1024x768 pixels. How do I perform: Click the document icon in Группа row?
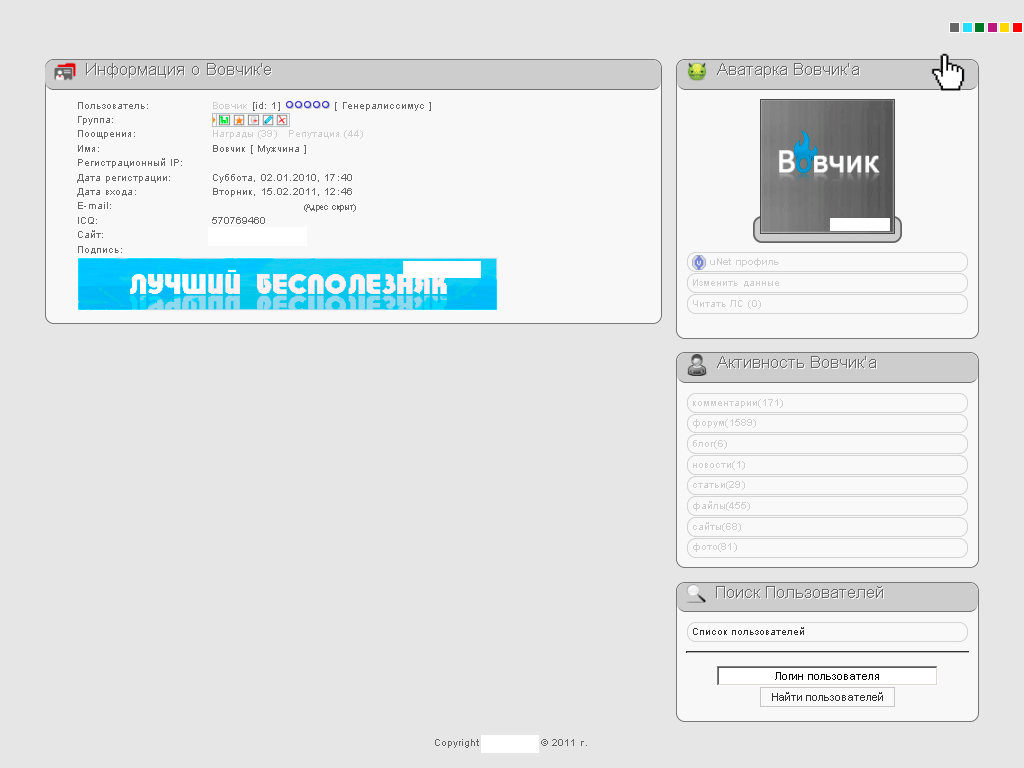(253, 120)
